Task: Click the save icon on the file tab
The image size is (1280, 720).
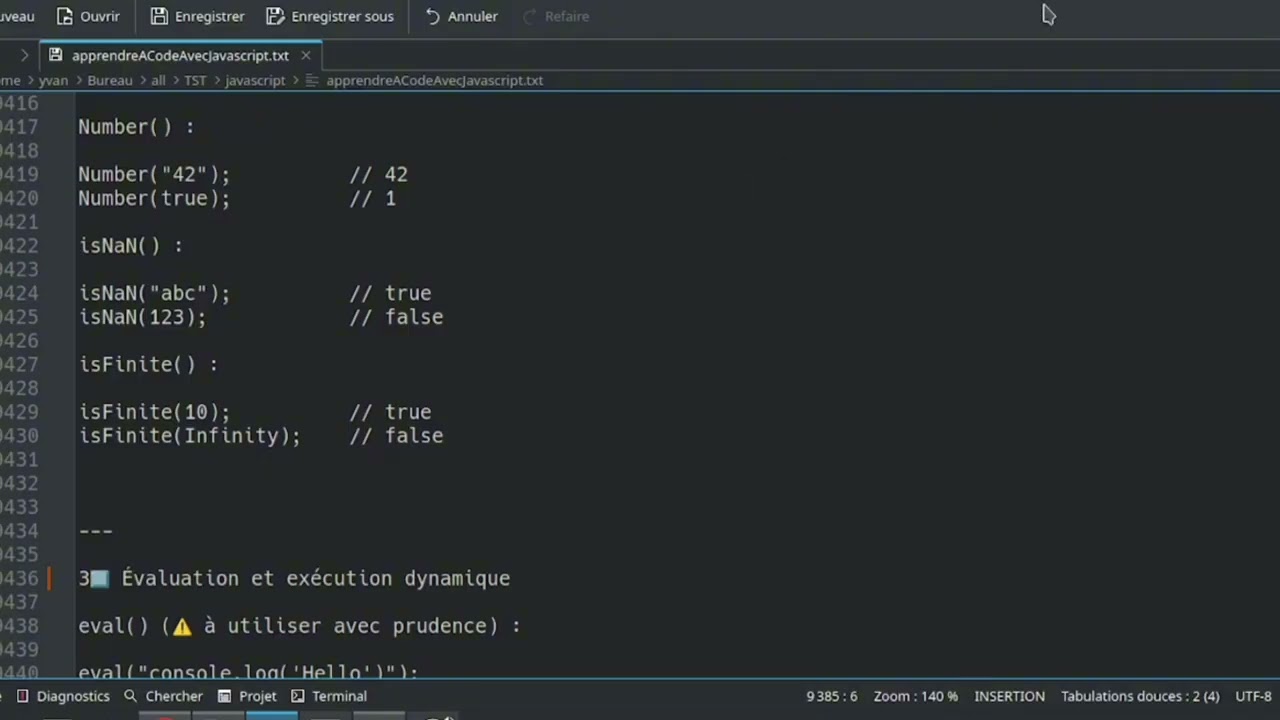Action: click(55, 55)
